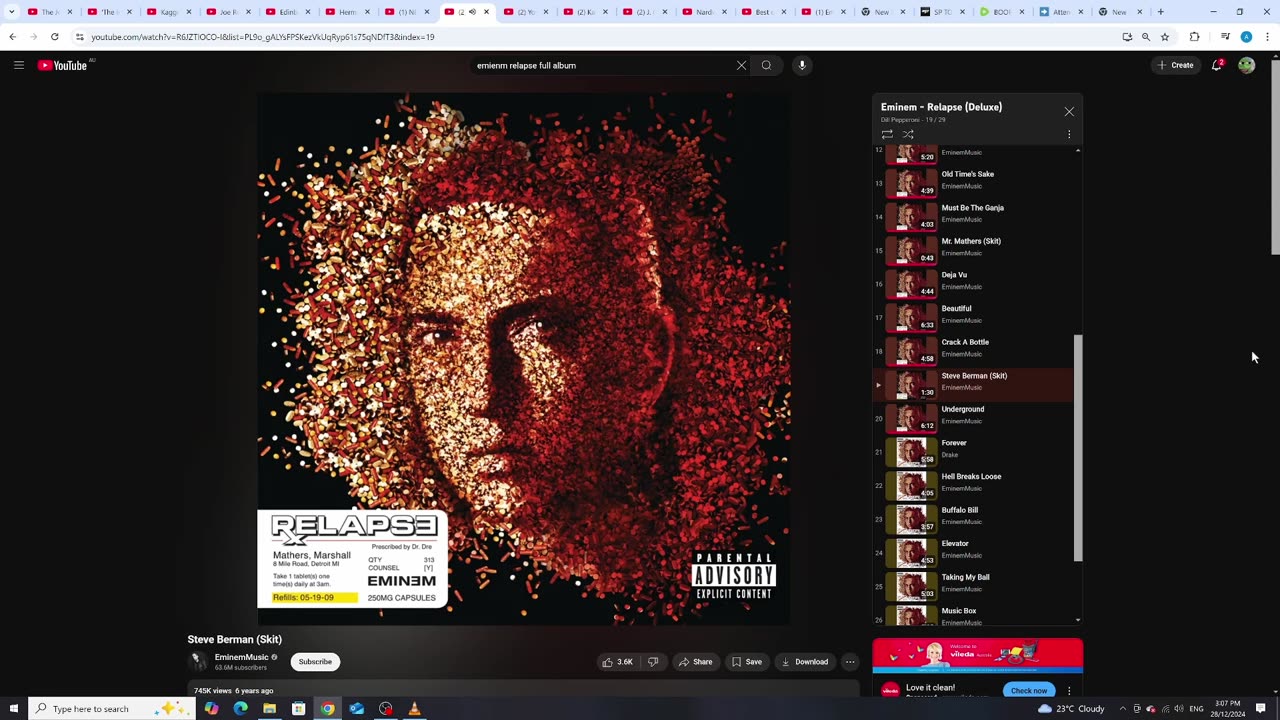Image resolution: width=1280 pixels, height=720 pixels.
Task: Open playlist panel three-dot options
Action: click(1068, 134)
